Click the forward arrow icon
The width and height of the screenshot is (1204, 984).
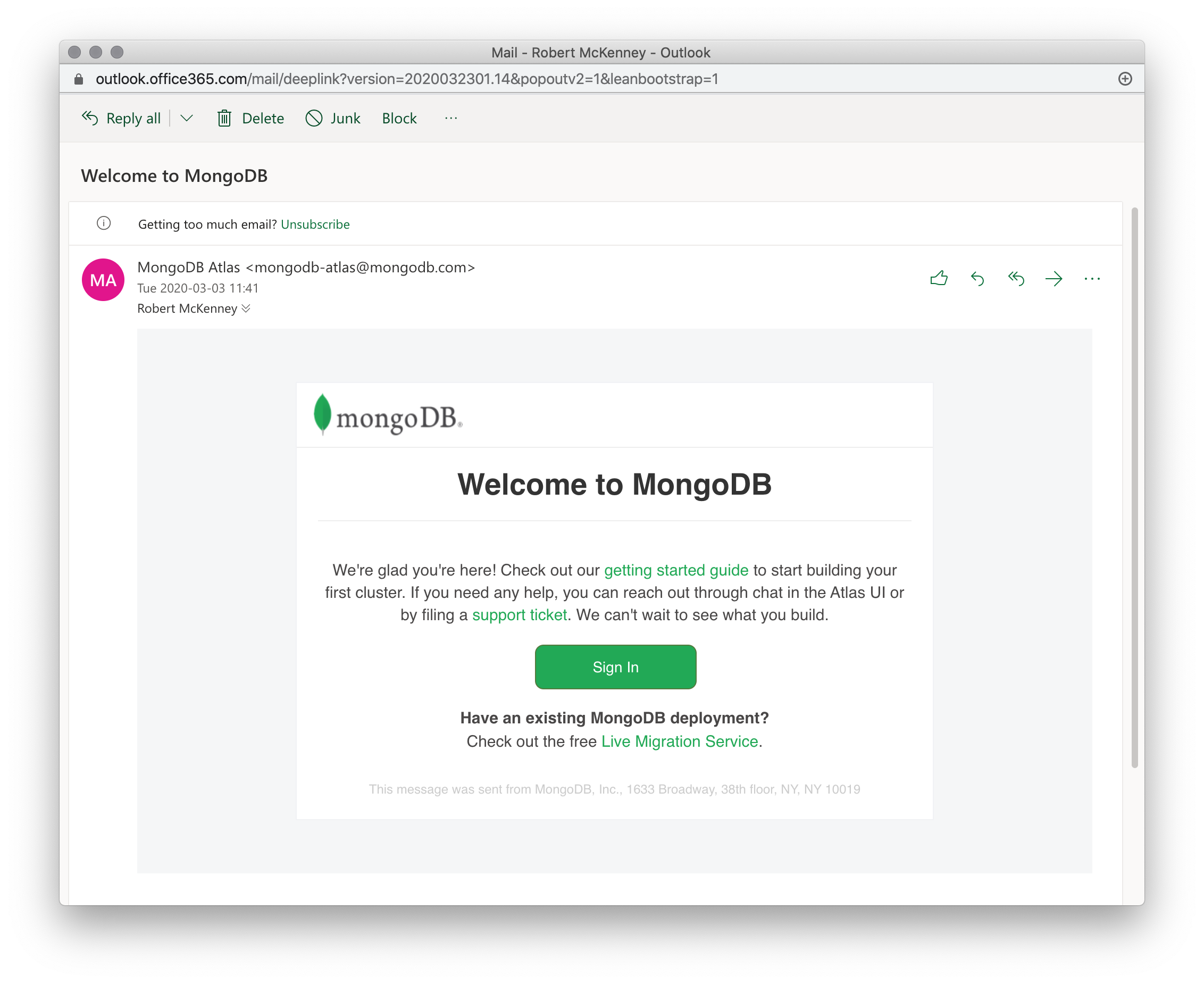pyautogui.click(x=1054, y=279)
